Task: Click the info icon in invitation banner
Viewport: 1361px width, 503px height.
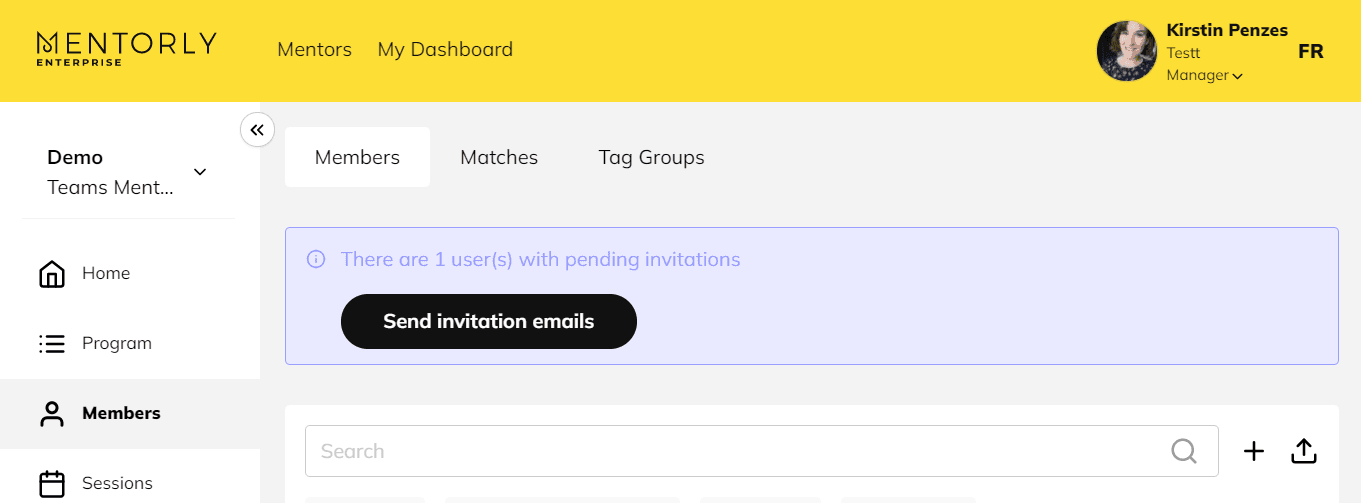Action: coord(316,260)
